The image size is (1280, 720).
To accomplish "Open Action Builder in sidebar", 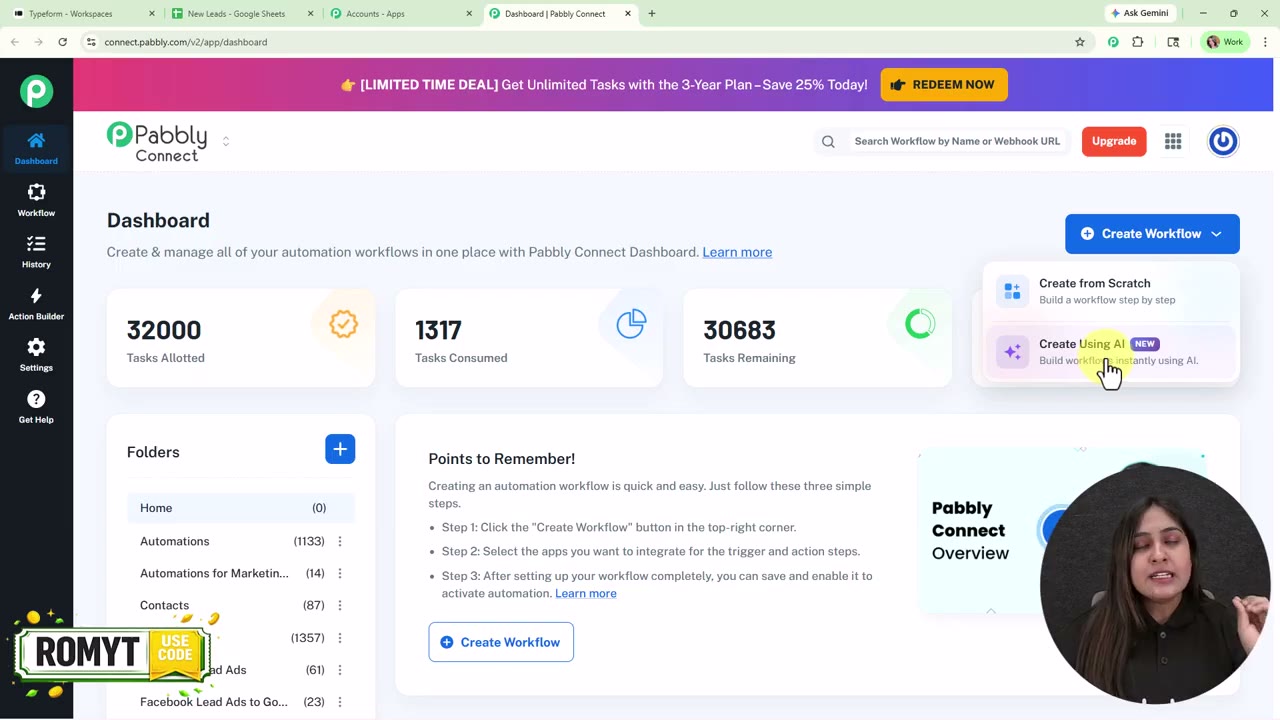I will 36,303.
